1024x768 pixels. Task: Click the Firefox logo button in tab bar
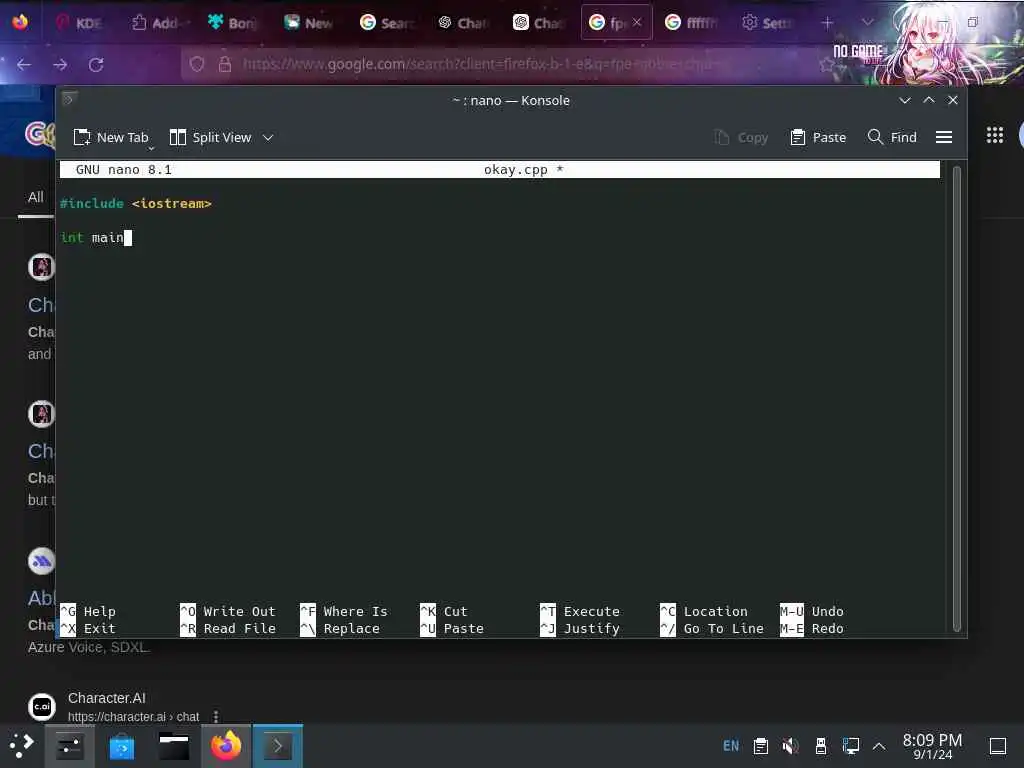[20, 22]
